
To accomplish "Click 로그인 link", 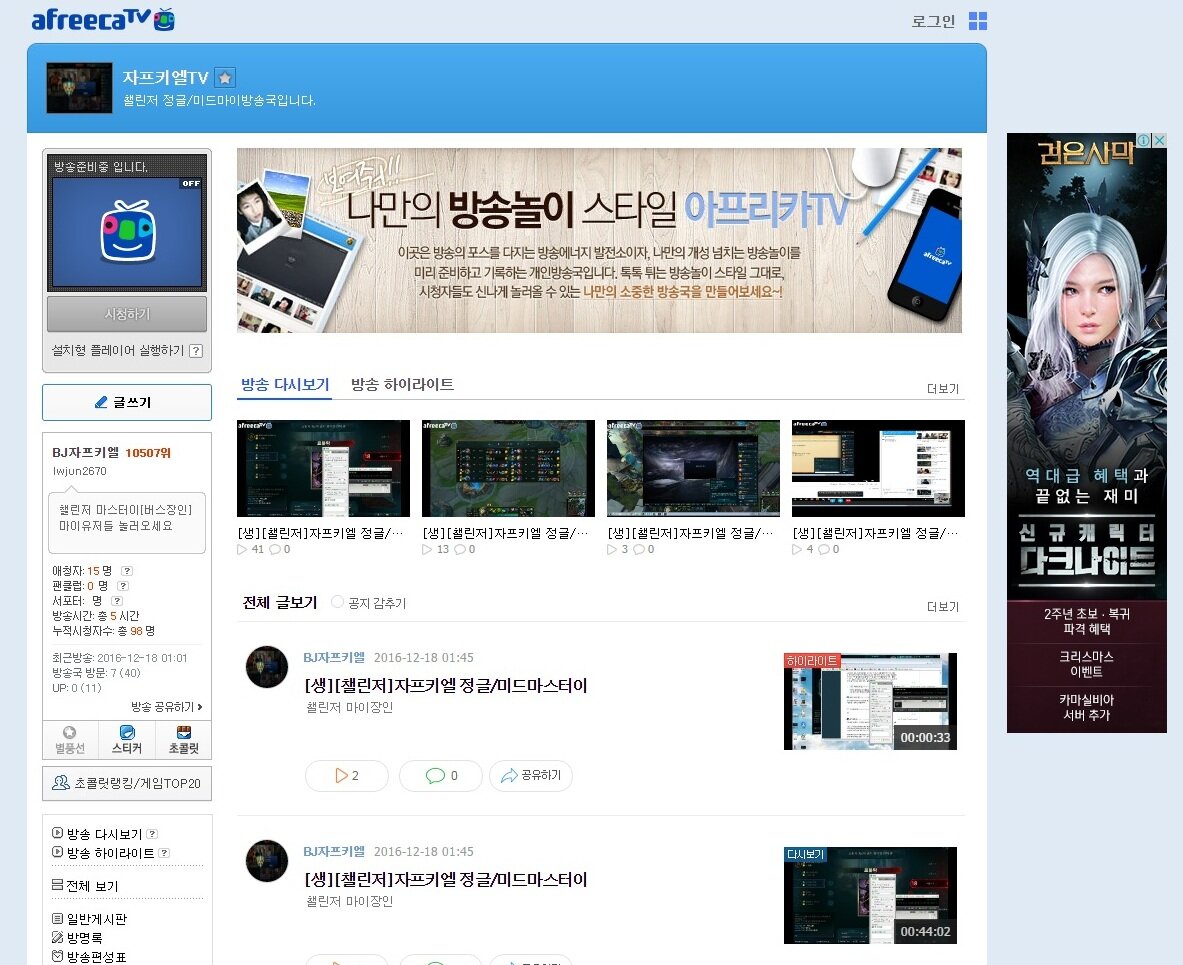I will (933, 22).
